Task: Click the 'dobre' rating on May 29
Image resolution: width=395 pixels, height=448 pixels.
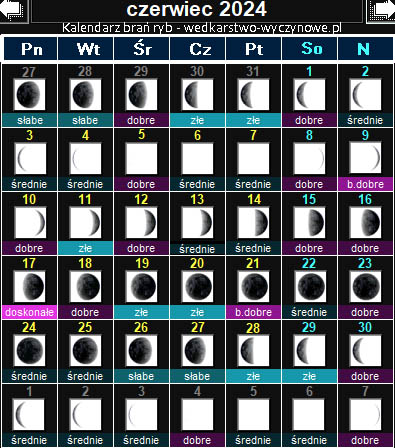Action: point(141,120)
